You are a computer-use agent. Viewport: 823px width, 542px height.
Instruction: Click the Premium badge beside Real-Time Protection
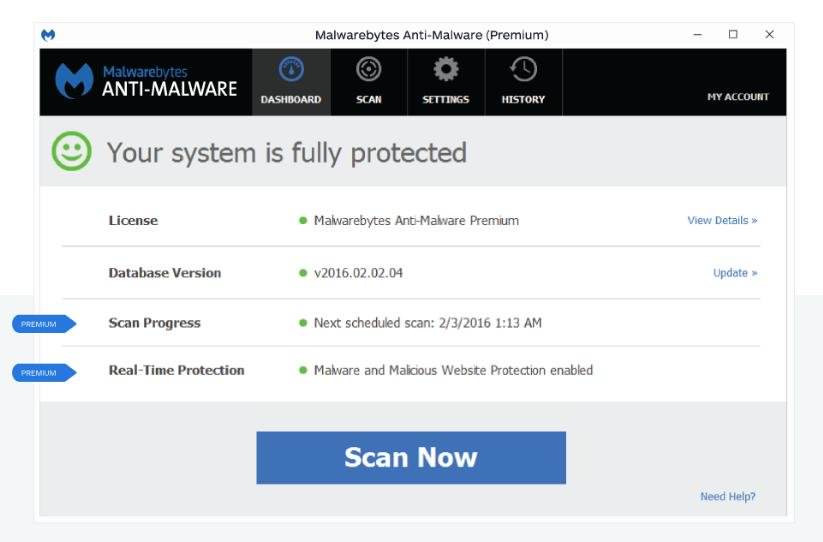[x=44, y=373]
